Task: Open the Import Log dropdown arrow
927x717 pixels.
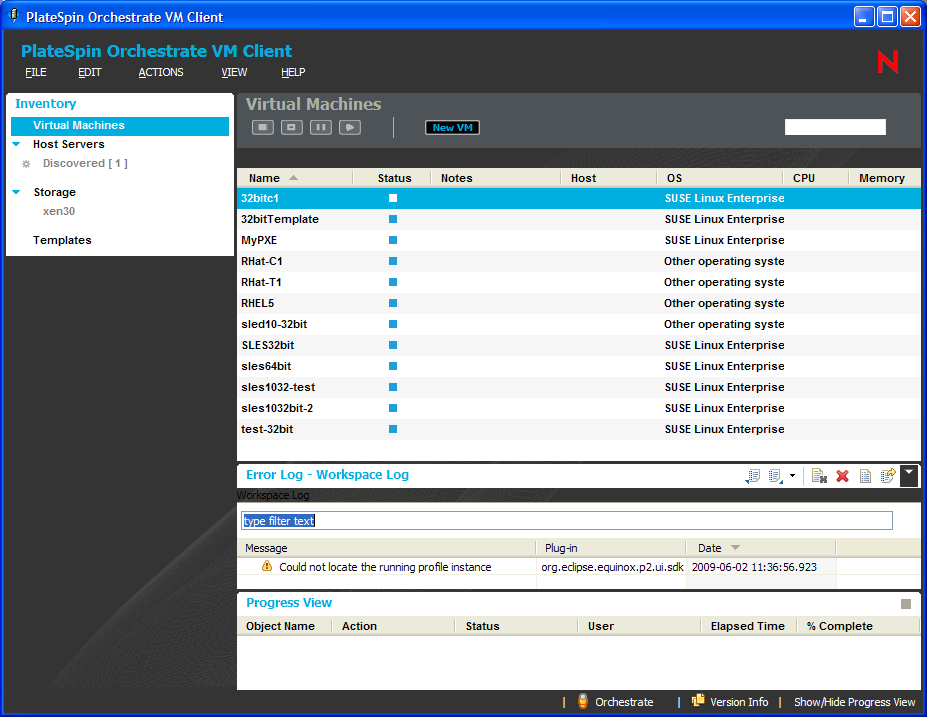Action: click(x=792, y=476)
